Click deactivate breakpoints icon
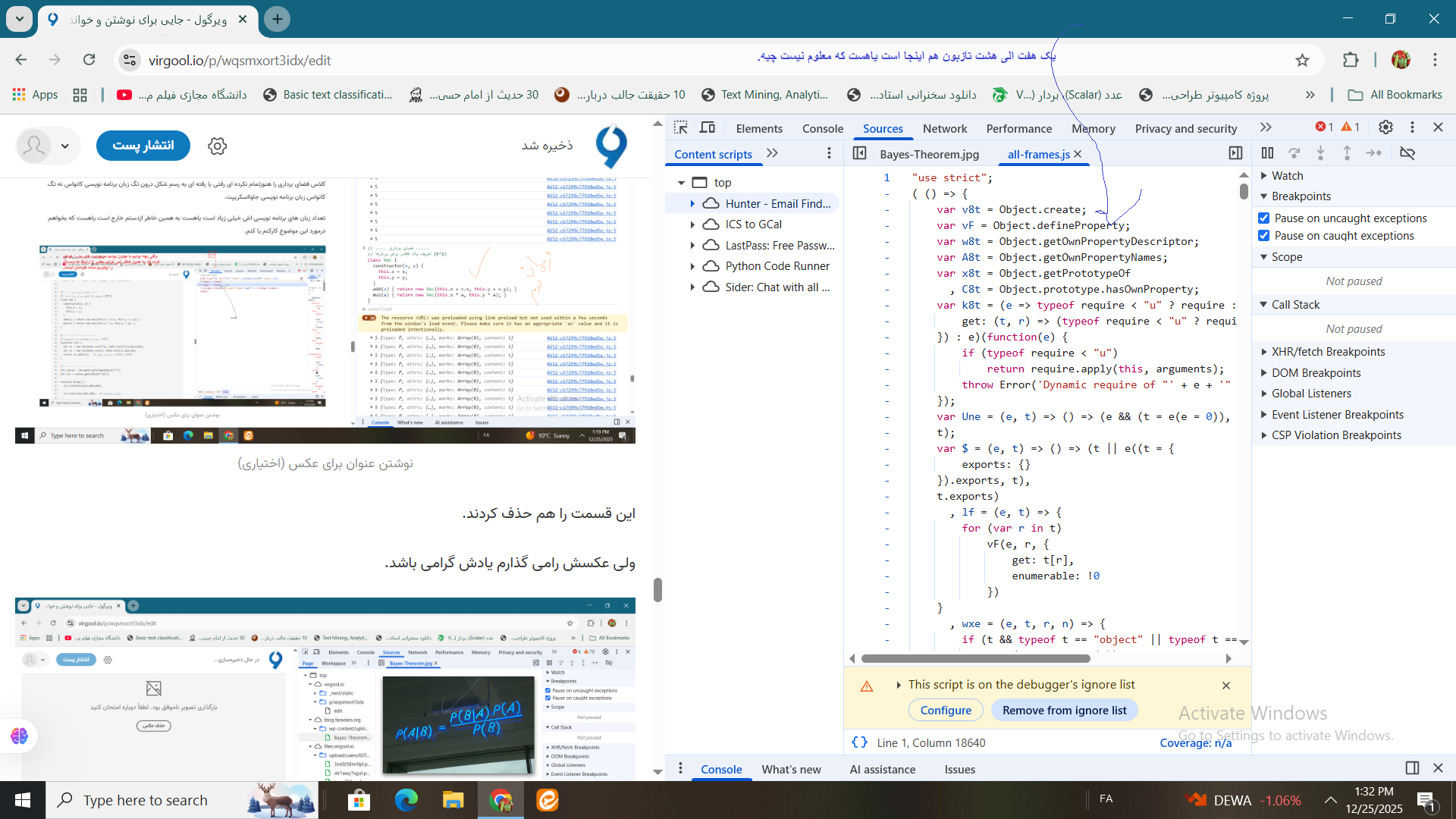Viewport: 1456px width, 819px height. click(x=1407, y=153)
